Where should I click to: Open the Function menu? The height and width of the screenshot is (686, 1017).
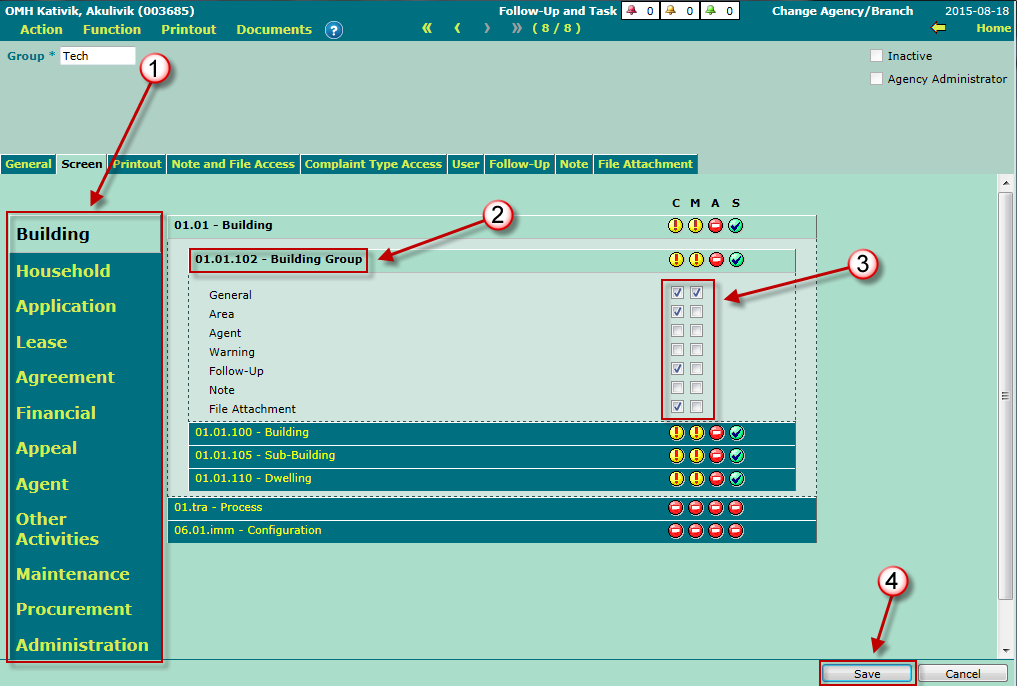pyautogui.click(x=112, y=29)
